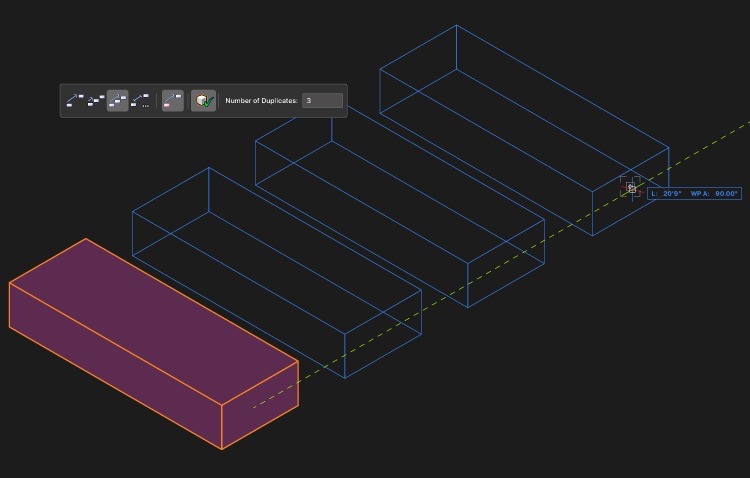The height and width of the screenshot is (478, 750).
Task: Click the WP A: 90.00° angle readout
Action: (714, 193)
